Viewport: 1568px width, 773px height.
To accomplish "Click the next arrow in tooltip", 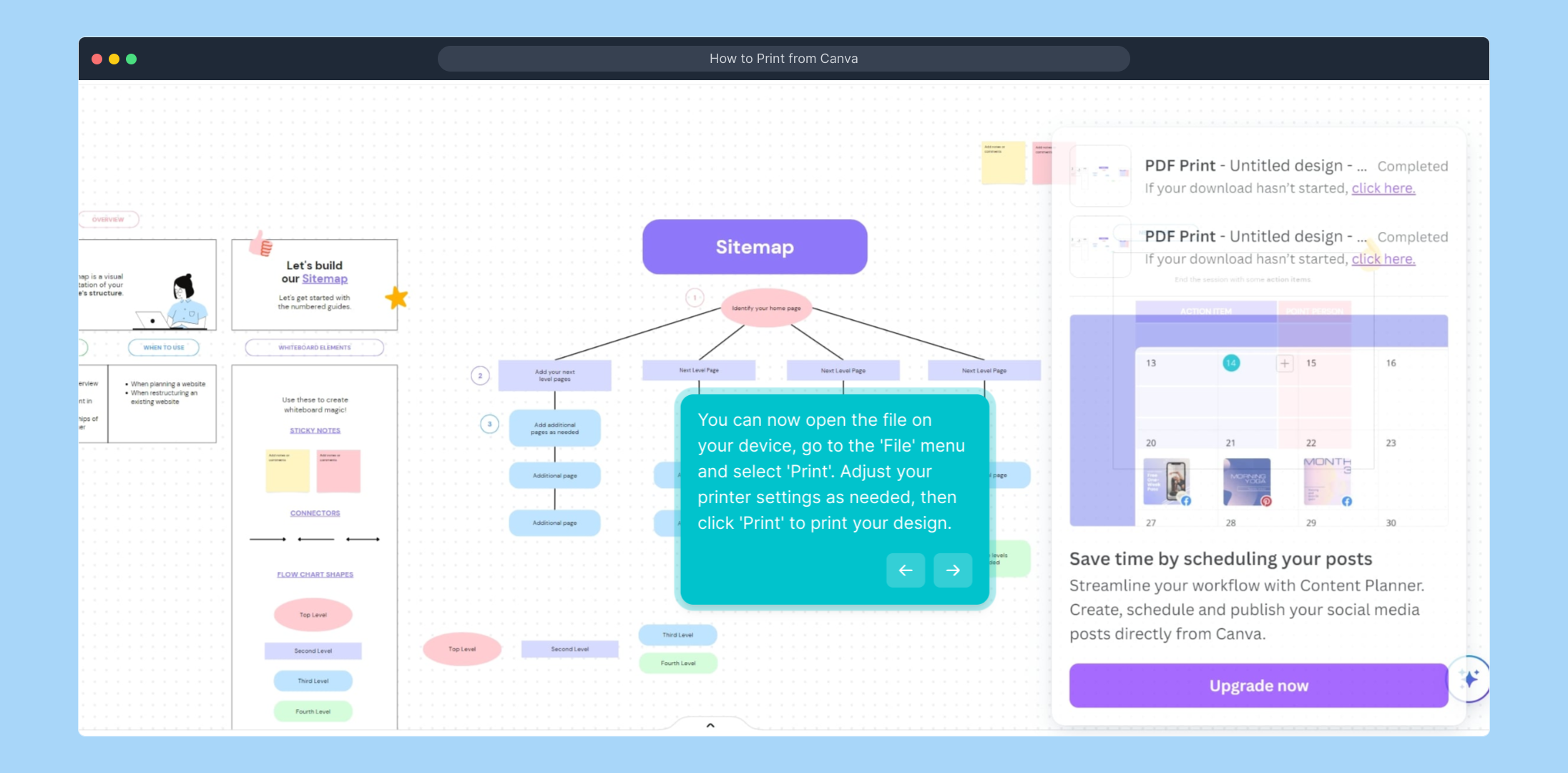I will click(x=952, y=570).
